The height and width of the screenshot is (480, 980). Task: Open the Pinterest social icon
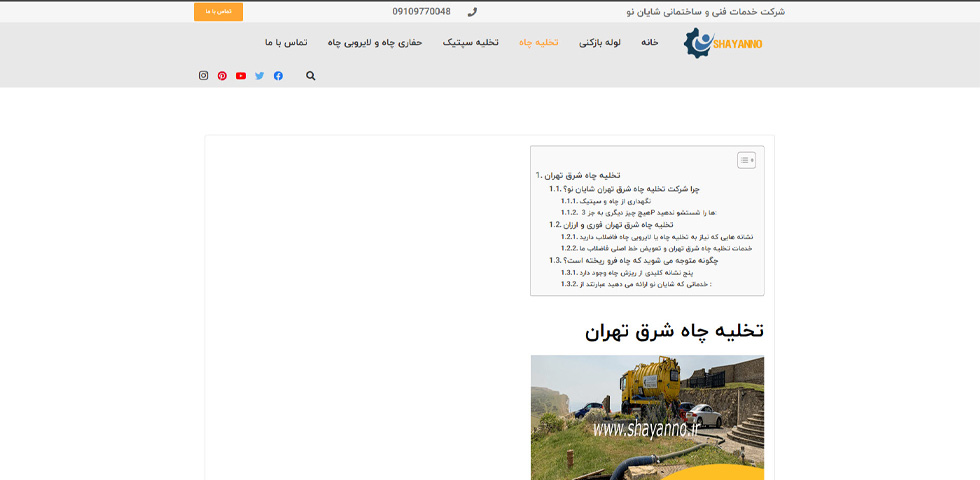click(222, 76)
